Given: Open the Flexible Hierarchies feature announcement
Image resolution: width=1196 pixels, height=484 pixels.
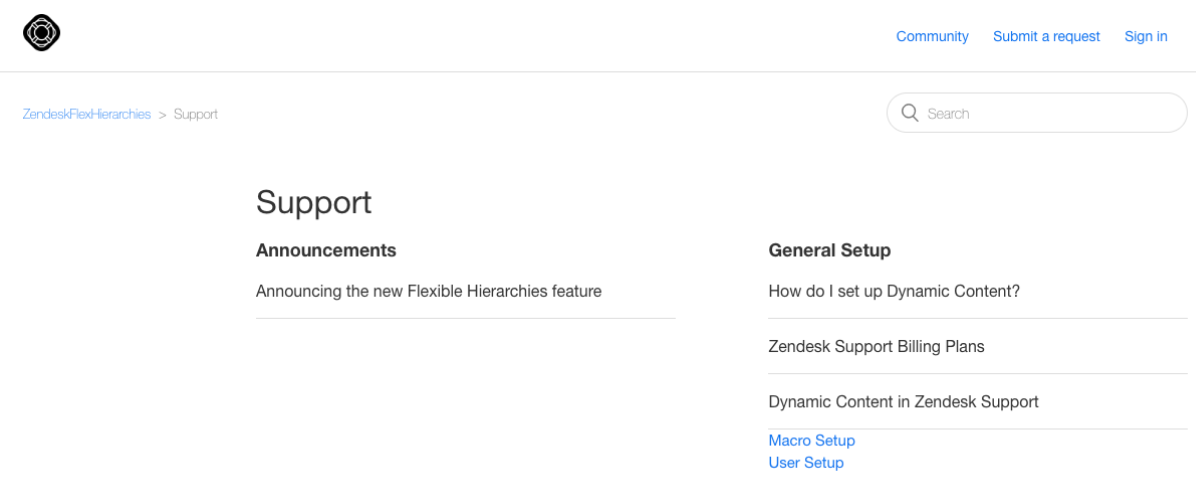Looking at the screenshot, I should [429, 291].
